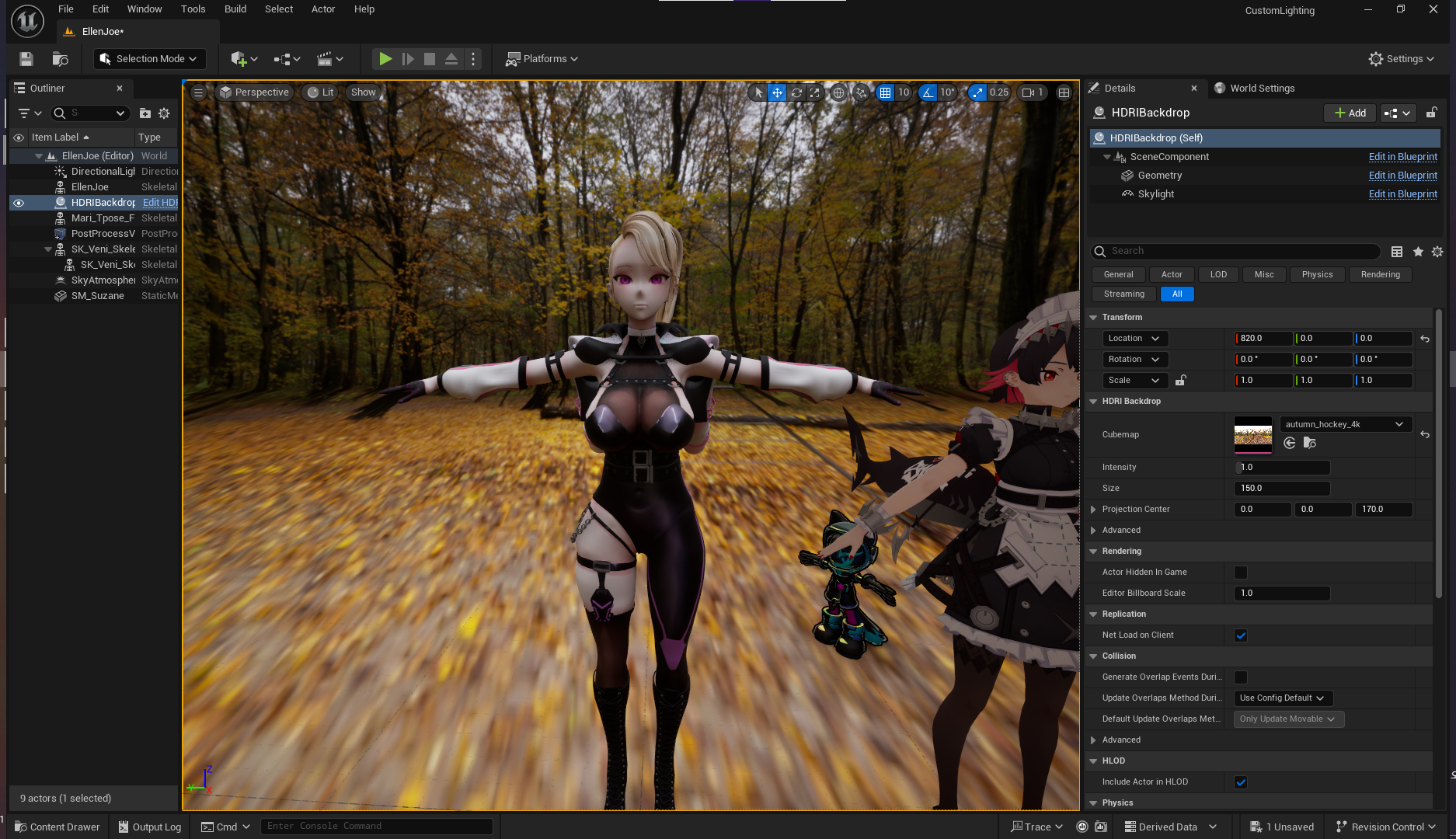Open the Revision Control menu
The width and height of the screenshot is (1456, 839).
[x=1385, y=827]
